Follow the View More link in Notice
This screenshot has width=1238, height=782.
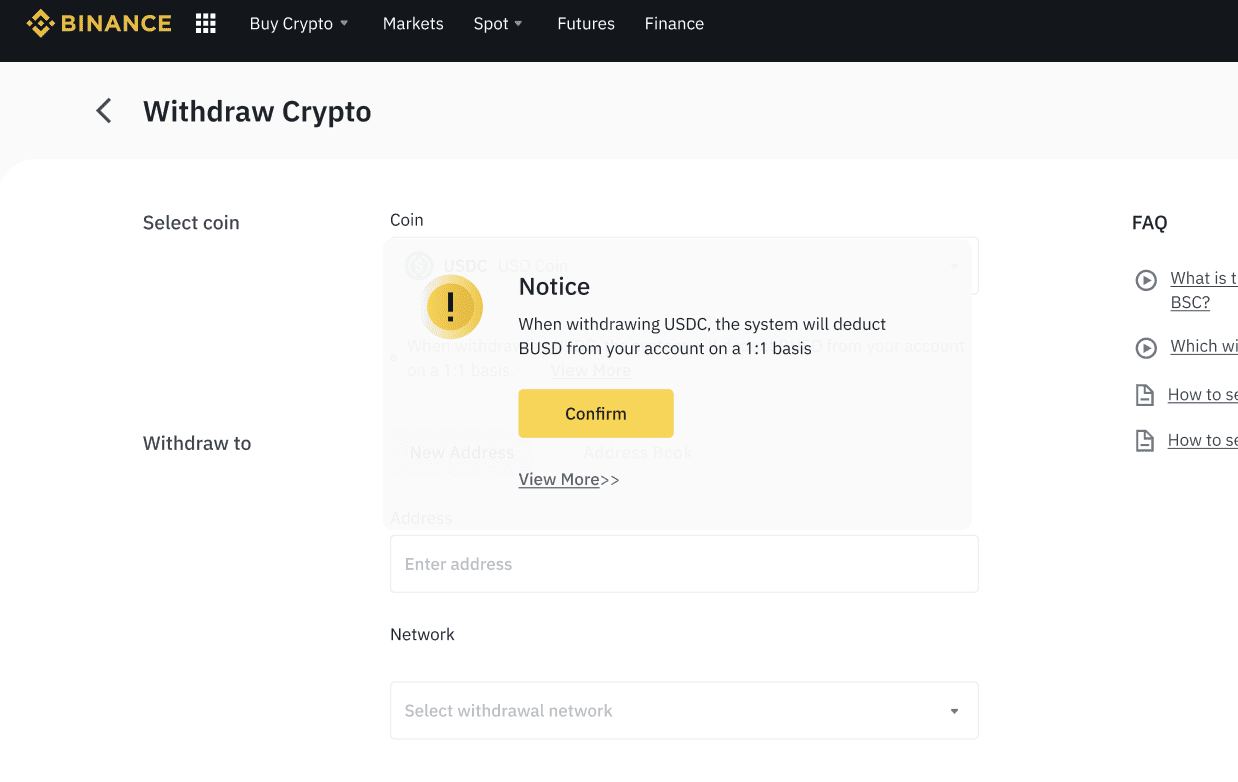[559, 480]
